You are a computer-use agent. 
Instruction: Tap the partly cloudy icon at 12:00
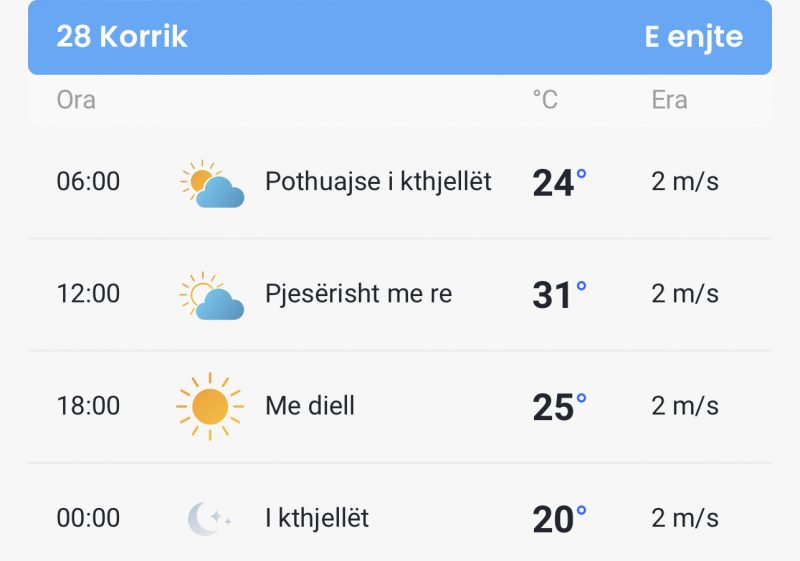click(x=212, y=296)
